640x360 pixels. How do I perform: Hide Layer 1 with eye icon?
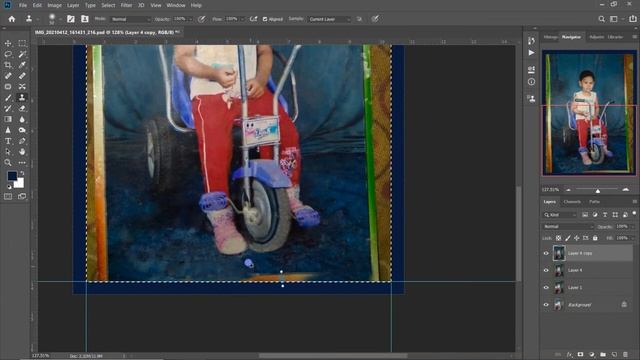click(546, 287)
